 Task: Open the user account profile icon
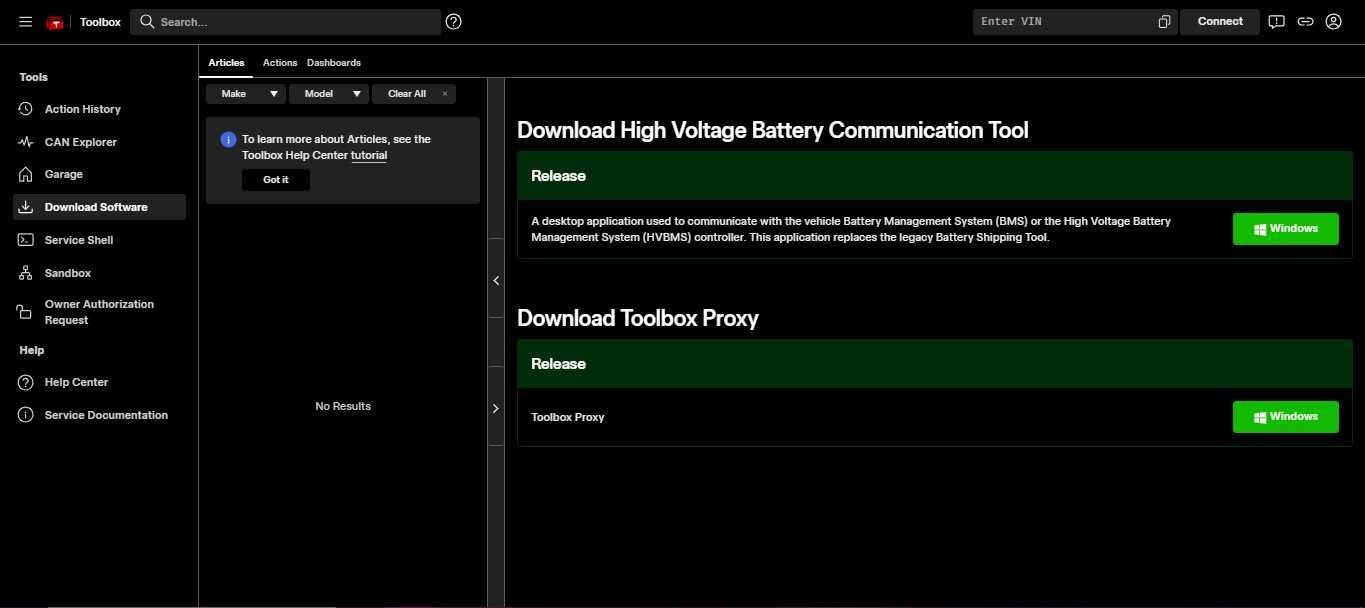pyautogui.click(x=1333, y=21)
